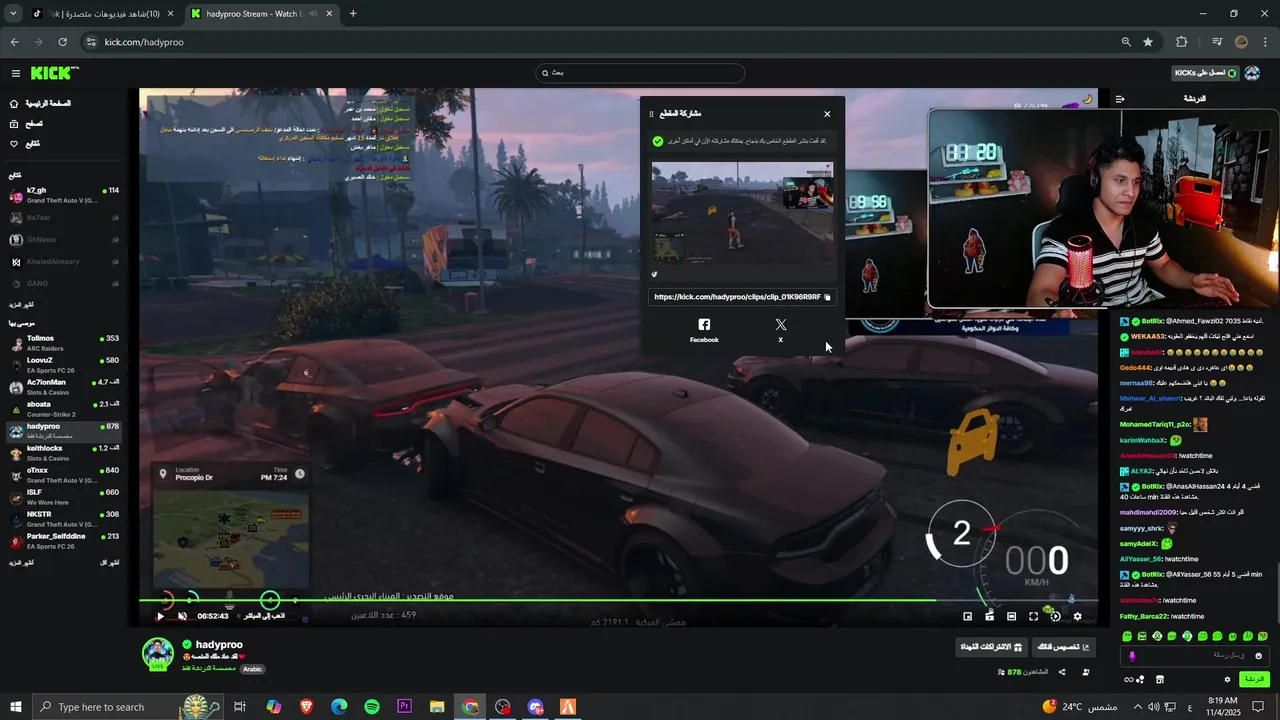
Task: Open k7_gh channel in sidebar
Action: [64, 195]
